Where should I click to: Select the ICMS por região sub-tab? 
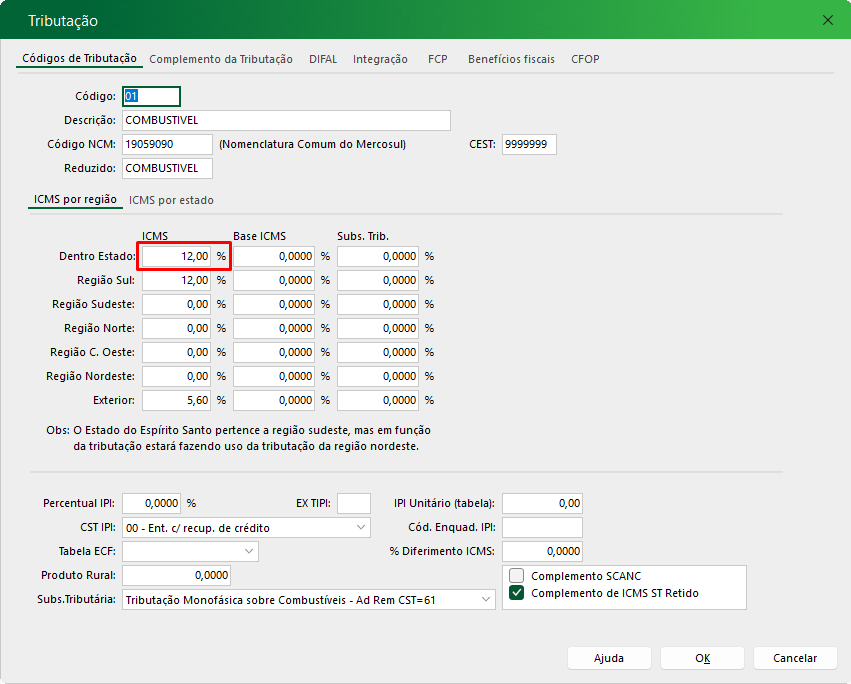pyautogui.click(x=75, y=199)
